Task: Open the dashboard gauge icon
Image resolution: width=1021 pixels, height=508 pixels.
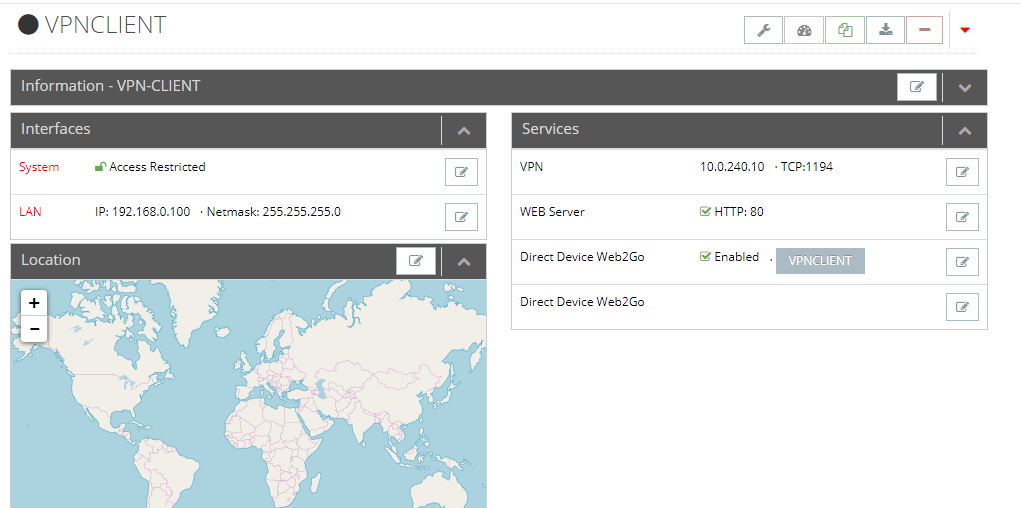Action: pyautogui.click(x=804, y=30)
